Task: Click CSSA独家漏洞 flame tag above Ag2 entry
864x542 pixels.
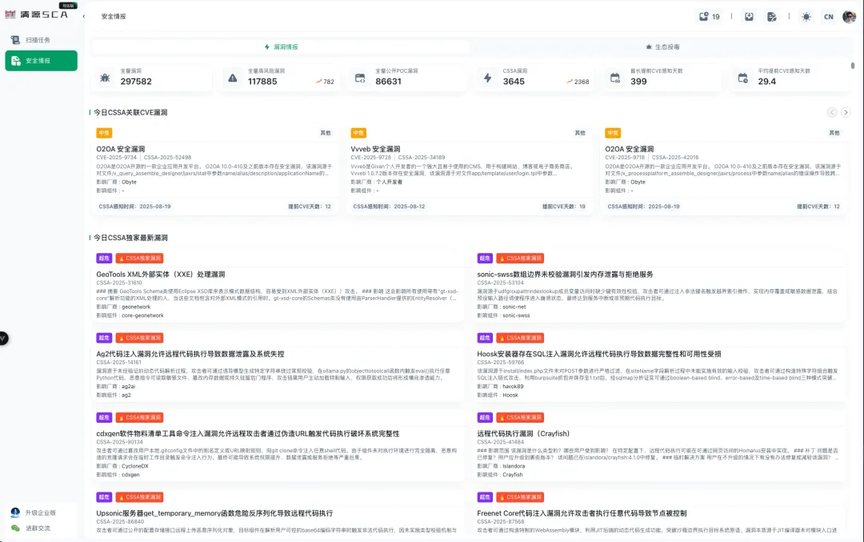Action: pyautogui.click(x=139, y=338)
